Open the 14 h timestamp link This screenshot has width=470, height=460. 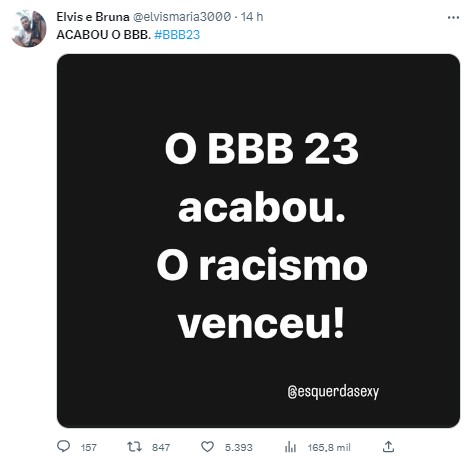252,17
